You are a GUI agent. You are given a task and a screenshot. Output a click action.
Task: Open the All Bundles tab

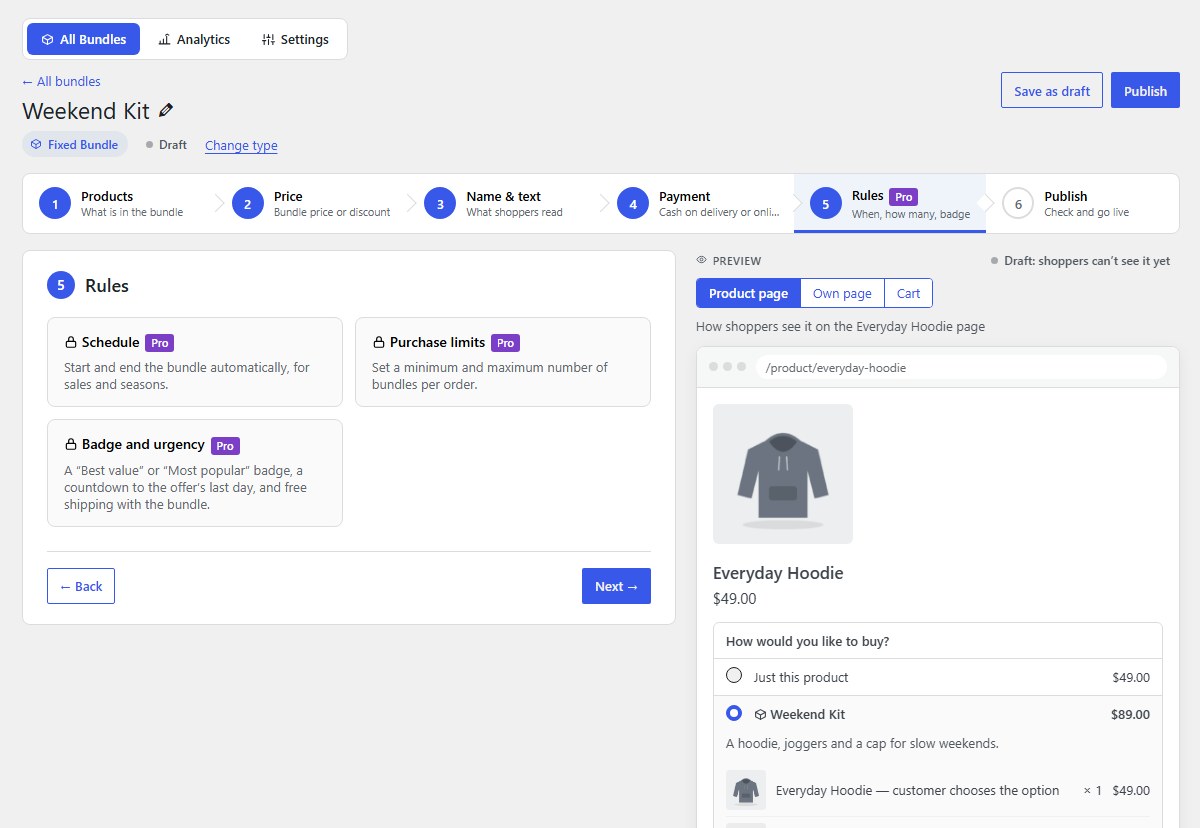pyautogui.click(x=84, y=39)
